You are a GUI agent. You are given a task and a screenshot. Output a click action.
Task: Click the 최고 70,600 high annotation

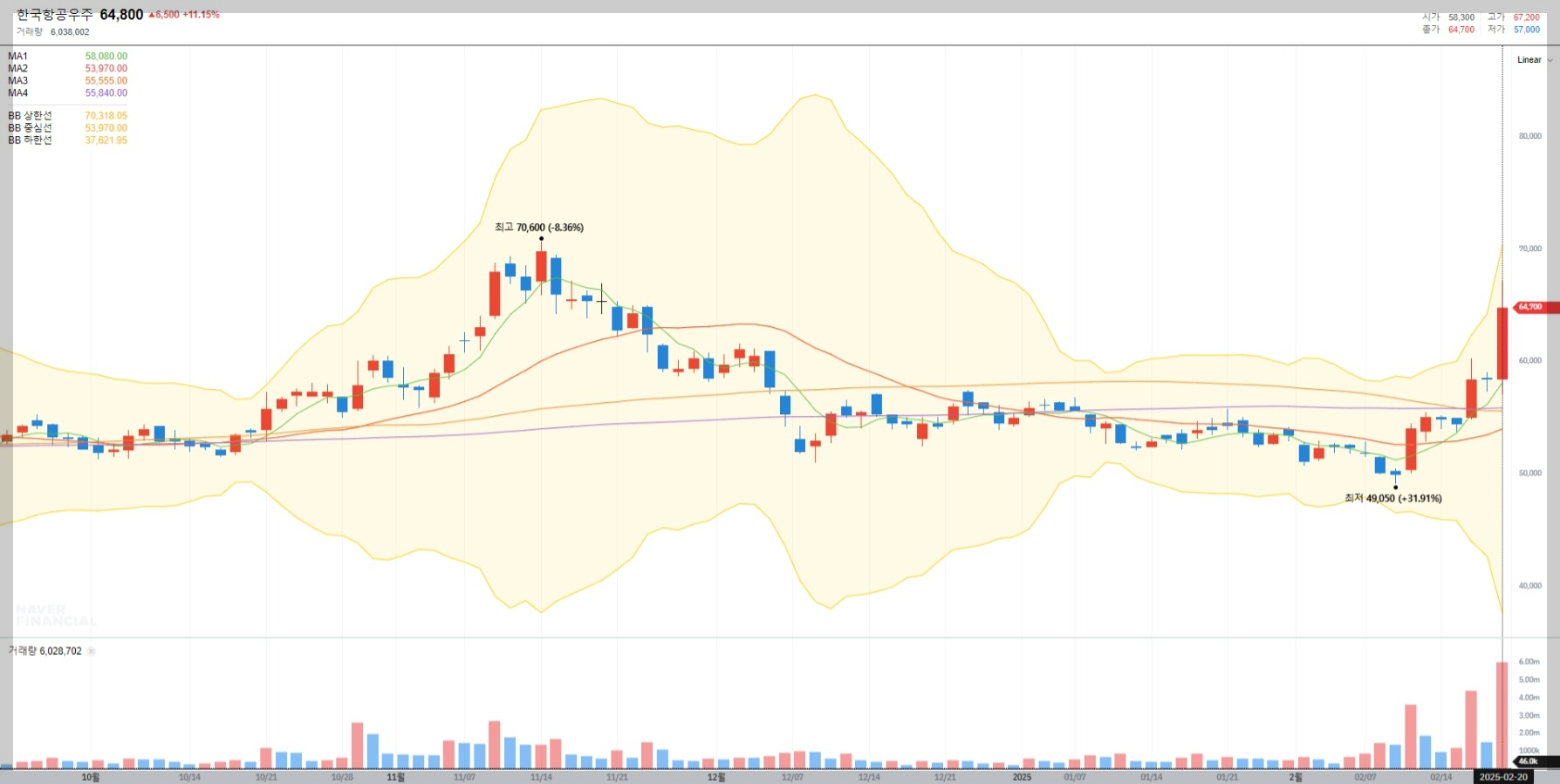[x=539, y=227]
